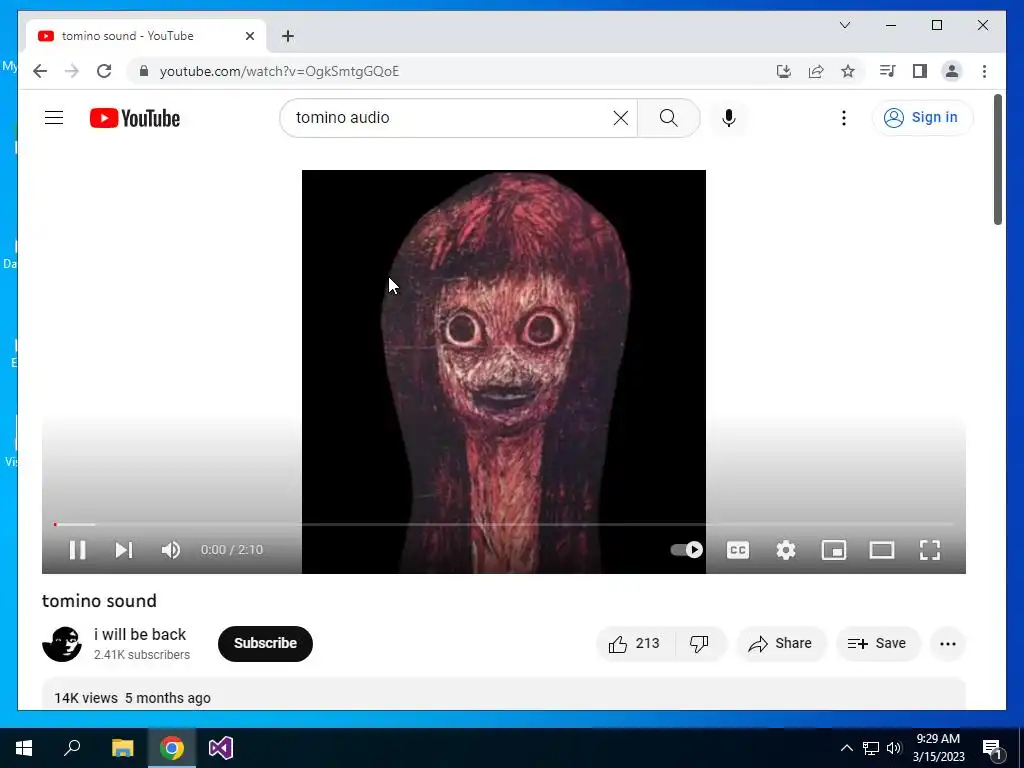Pause the video playback
The height and width of the screenshot is (768, 1024).
click(x=77, y=550)
